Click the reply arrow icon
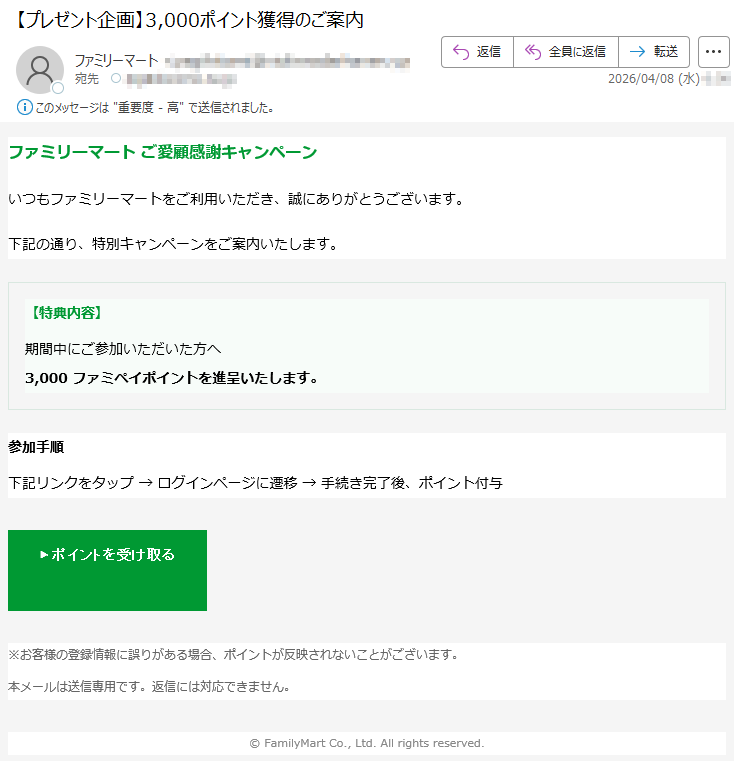 pos(461,52)
